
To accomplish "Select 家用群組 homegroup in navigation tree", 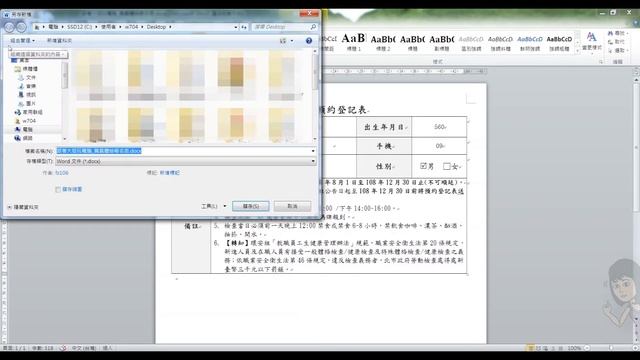I will pyautogui.click(x=29, y=112).
